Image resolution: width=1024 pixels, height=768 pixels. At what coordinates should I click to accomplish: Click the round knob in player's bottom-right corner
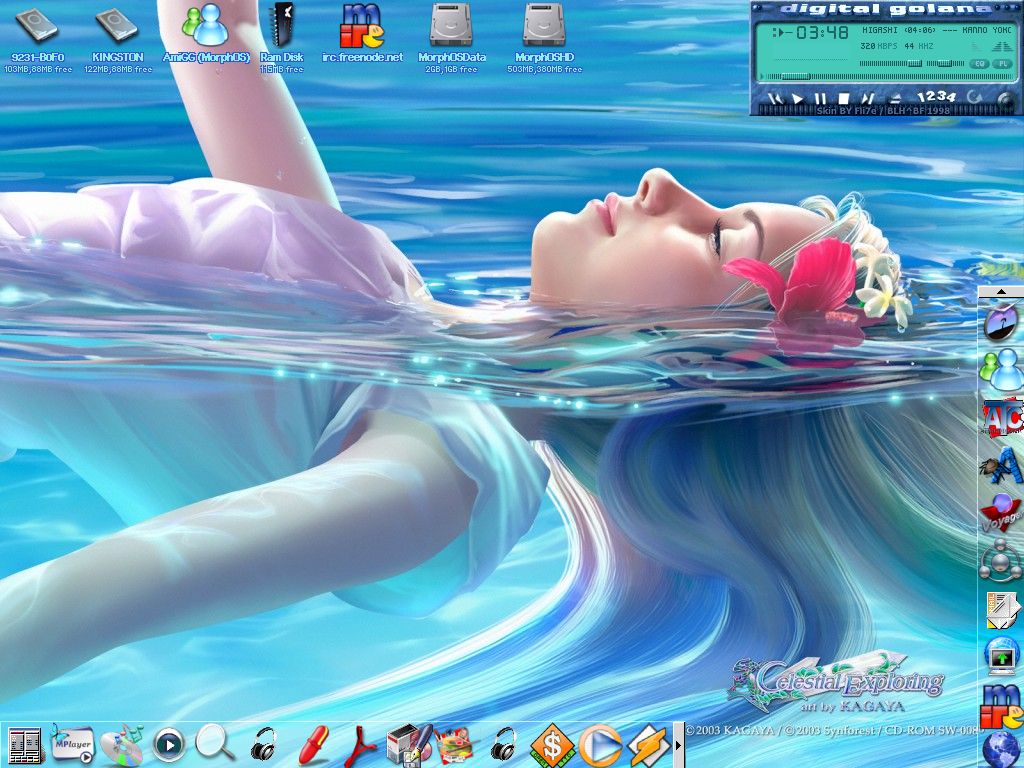tap(1005, 100)
